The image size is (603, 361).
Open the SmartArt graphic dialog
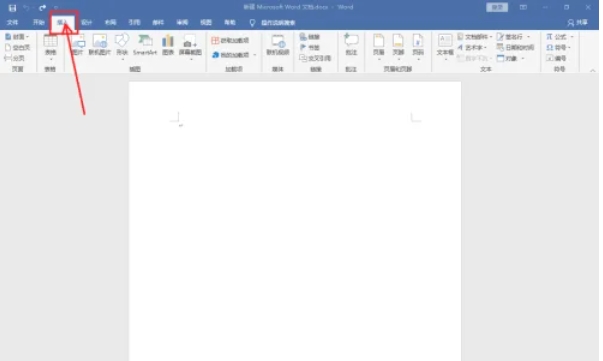coord(145,45)
